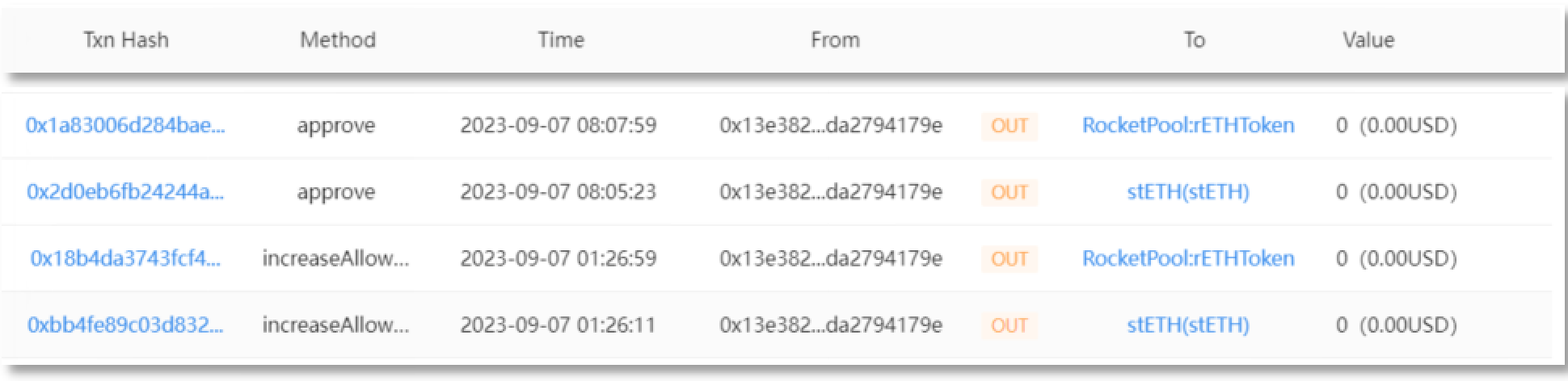The height and width of the screenshot is (381, 1568).
Task: Click the From column header
Action: pyautogui.click(x=835, y=40)
